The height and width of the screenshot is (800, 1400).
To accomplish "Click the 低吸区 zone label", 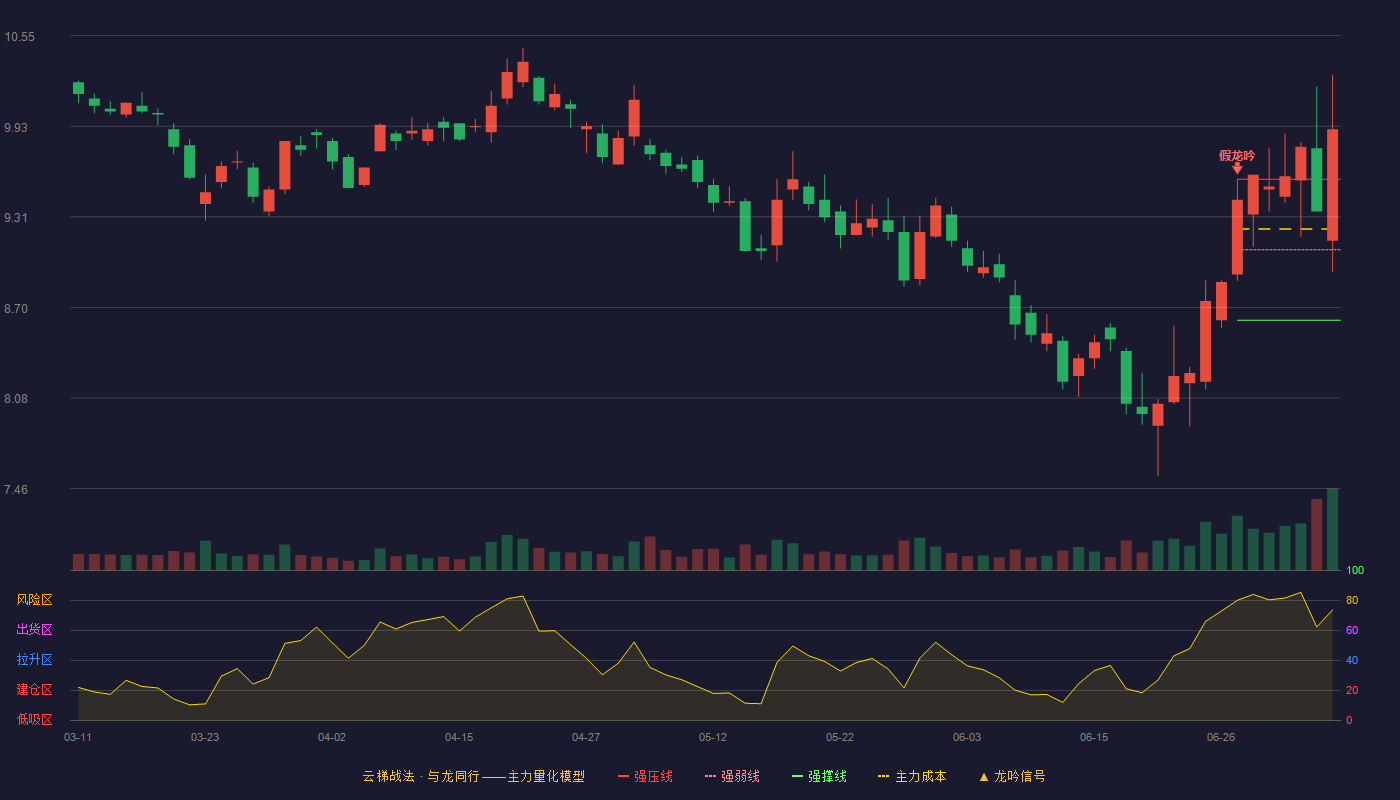I will [x=34, y=719].
